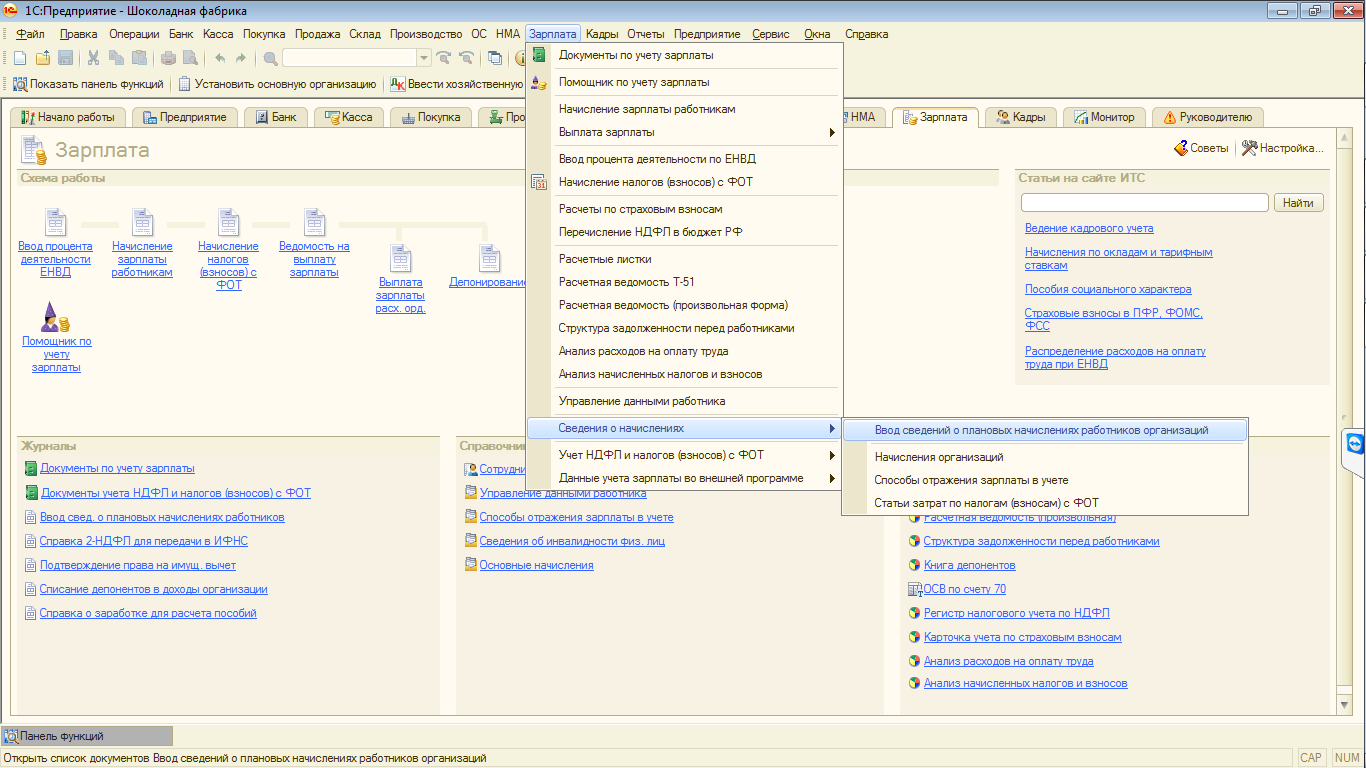Click the Ведомость на выплату зарплаты scheme icon

[x=314, y=222]
